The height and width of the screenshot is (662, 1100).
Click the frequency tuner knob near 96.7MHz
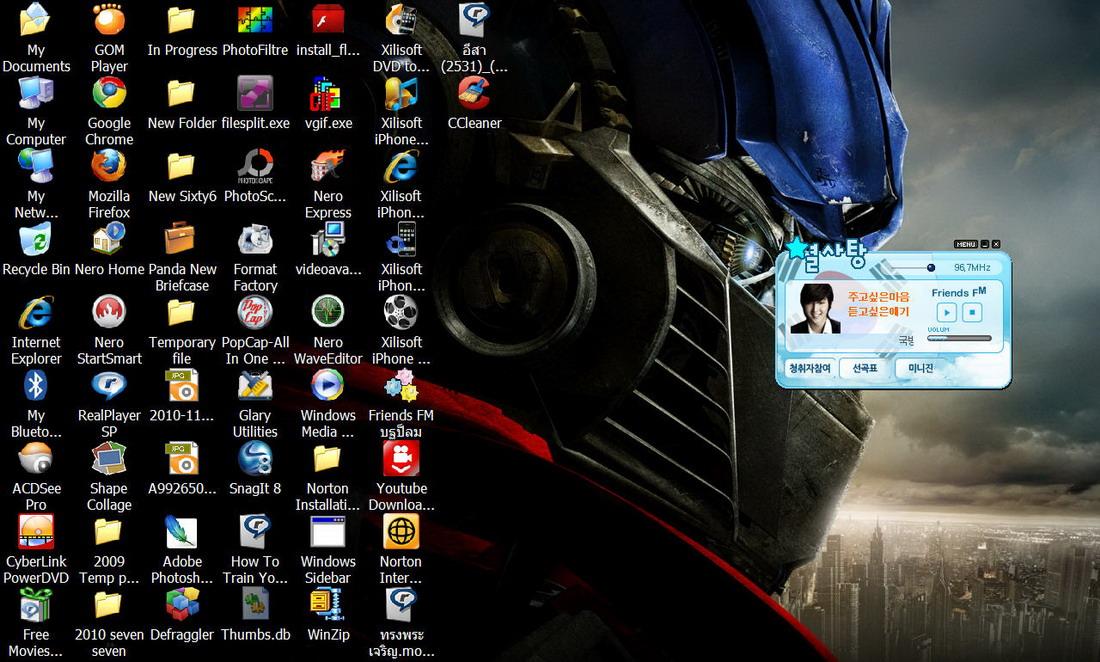pos(931,267)
